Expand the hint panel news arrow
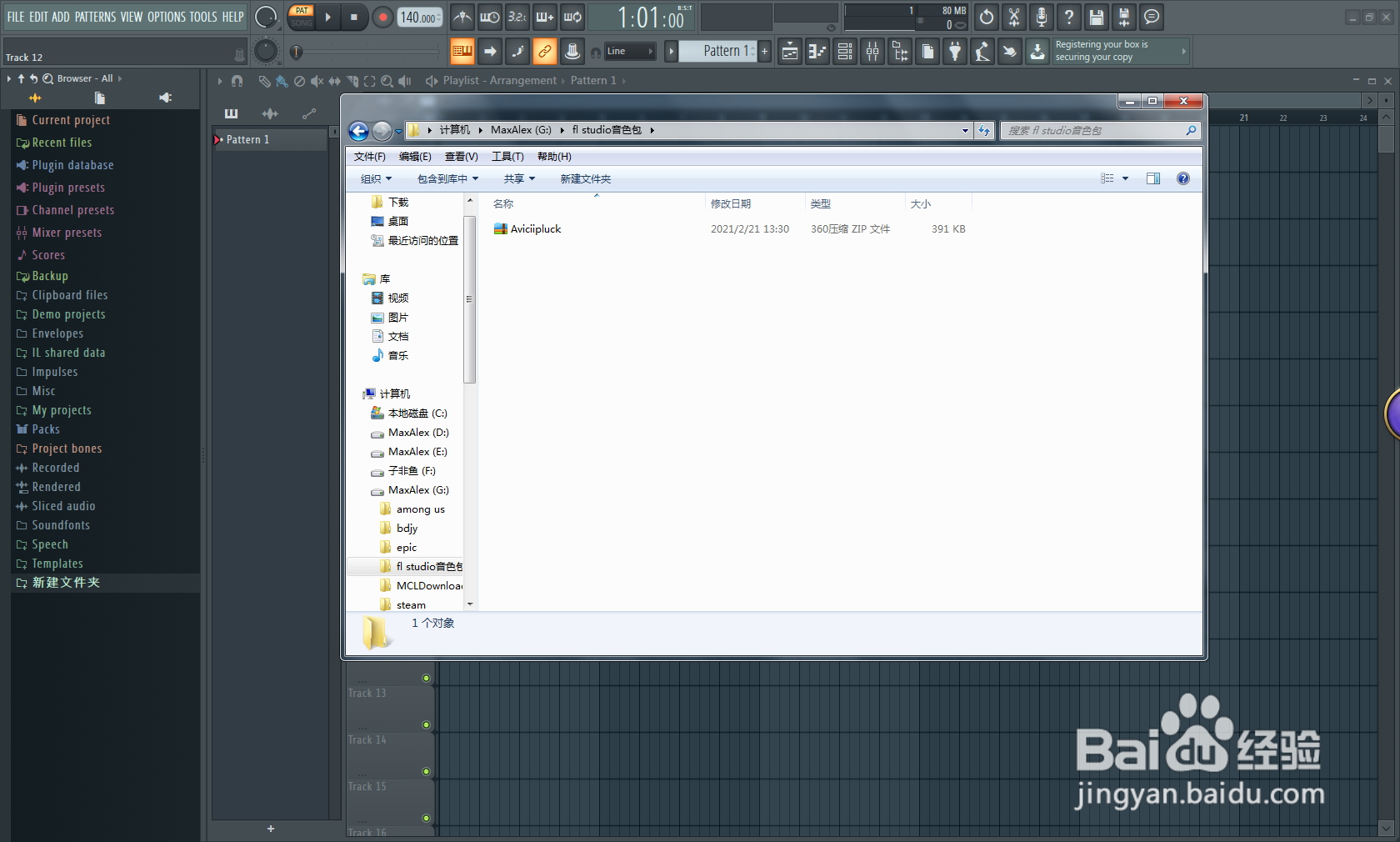Image resolution: width=1400 pixels, height=842 pixels. pos(1183,51)
